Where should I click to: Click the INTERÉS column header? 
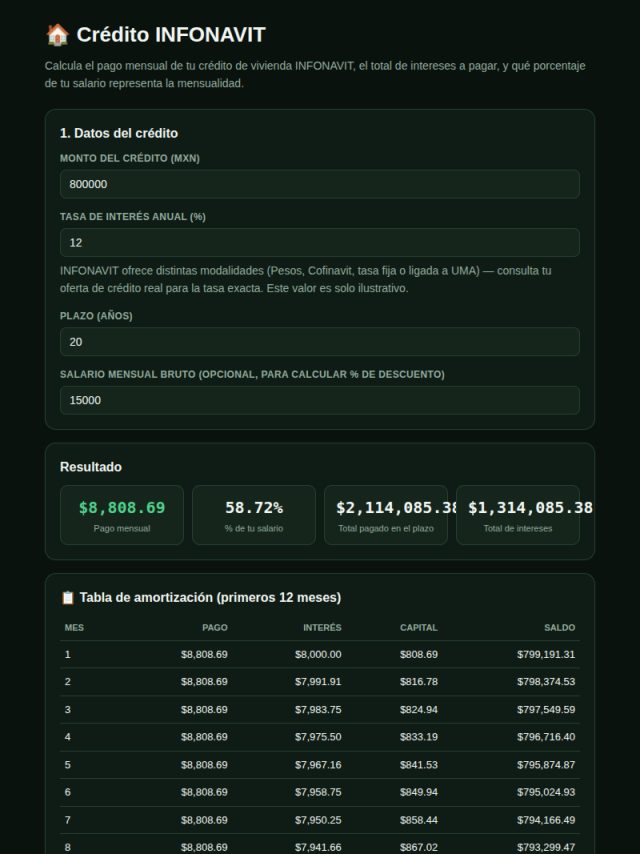322,627
